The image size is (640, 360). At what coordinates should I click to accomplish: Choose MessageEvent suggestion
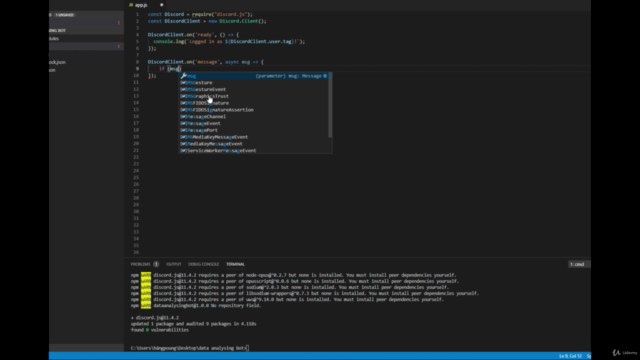254,123
